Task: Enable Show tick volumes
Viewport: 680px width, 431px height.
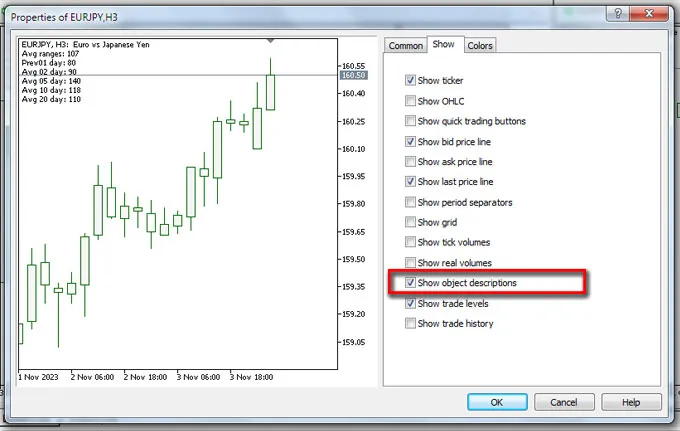Action: point(411,243)
